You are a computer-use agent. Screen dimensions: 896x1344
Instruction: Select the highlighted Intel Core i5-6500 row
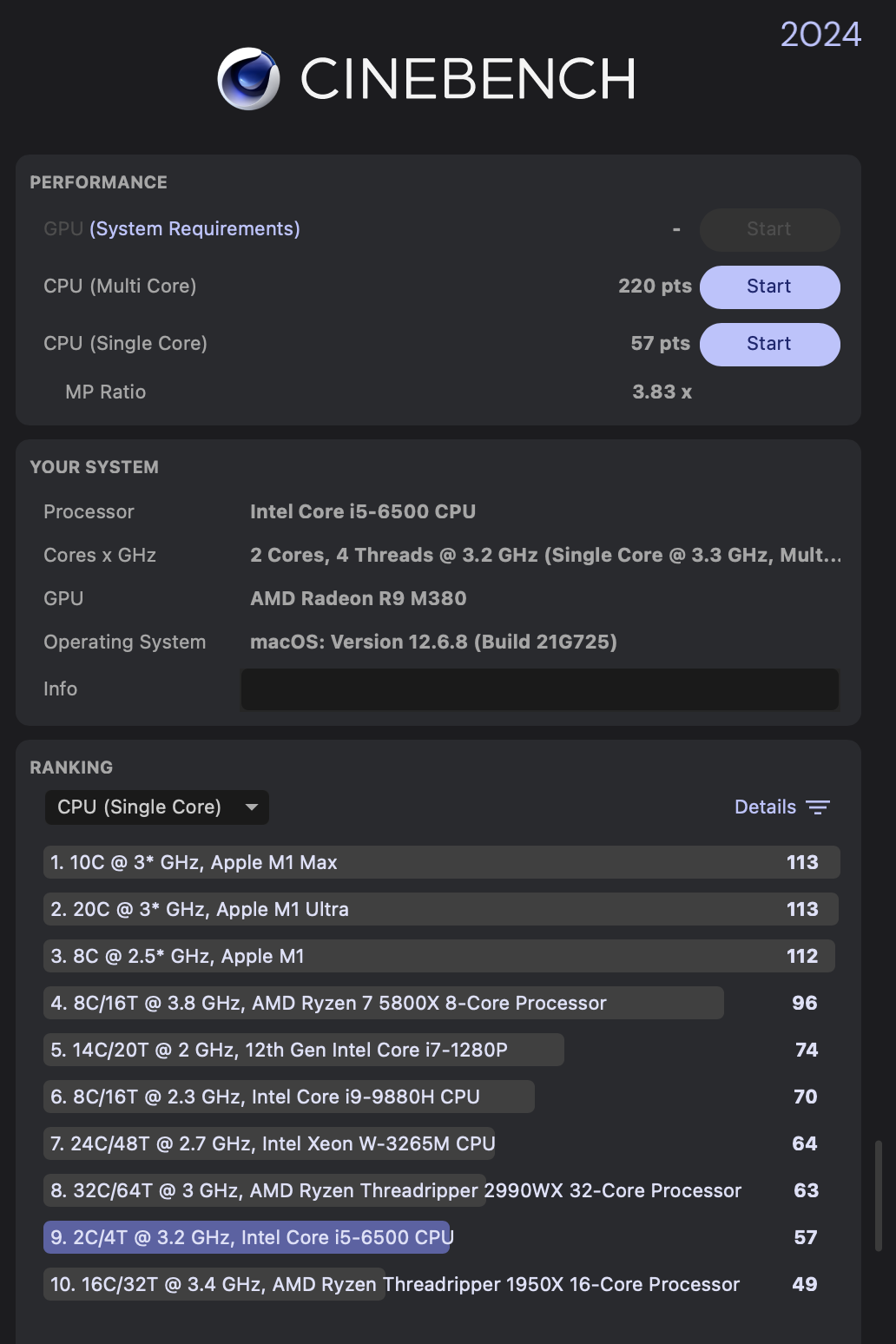(x=247, y=1237)
